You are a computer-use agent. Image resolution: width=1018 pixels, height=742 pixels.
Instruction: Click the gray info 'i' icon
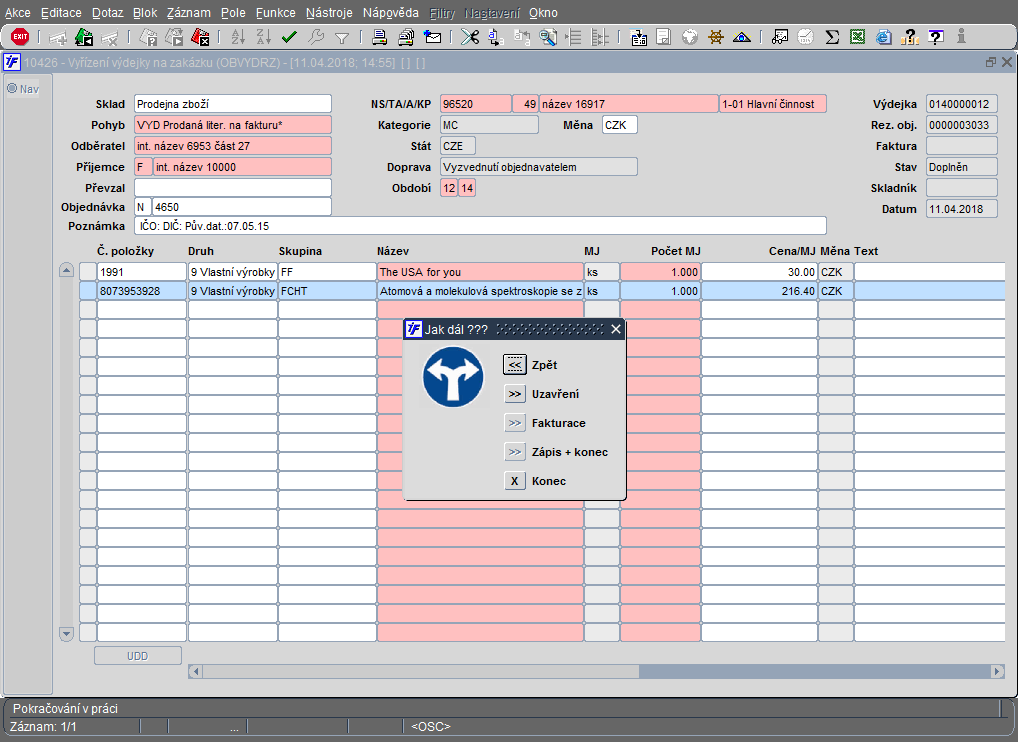coord(962,37)
